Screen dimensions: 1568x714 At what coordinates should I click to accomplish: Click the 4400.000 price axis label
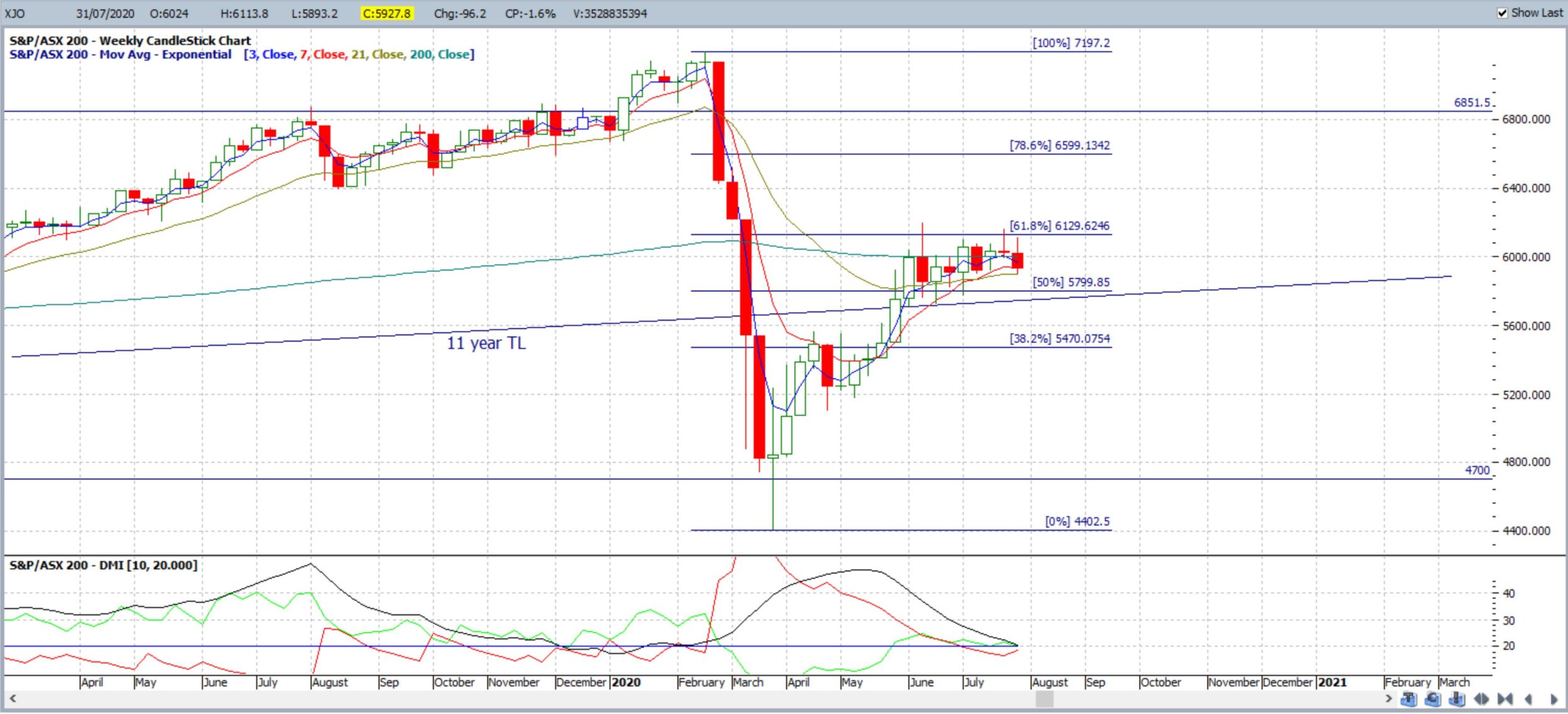point(1526,530)
